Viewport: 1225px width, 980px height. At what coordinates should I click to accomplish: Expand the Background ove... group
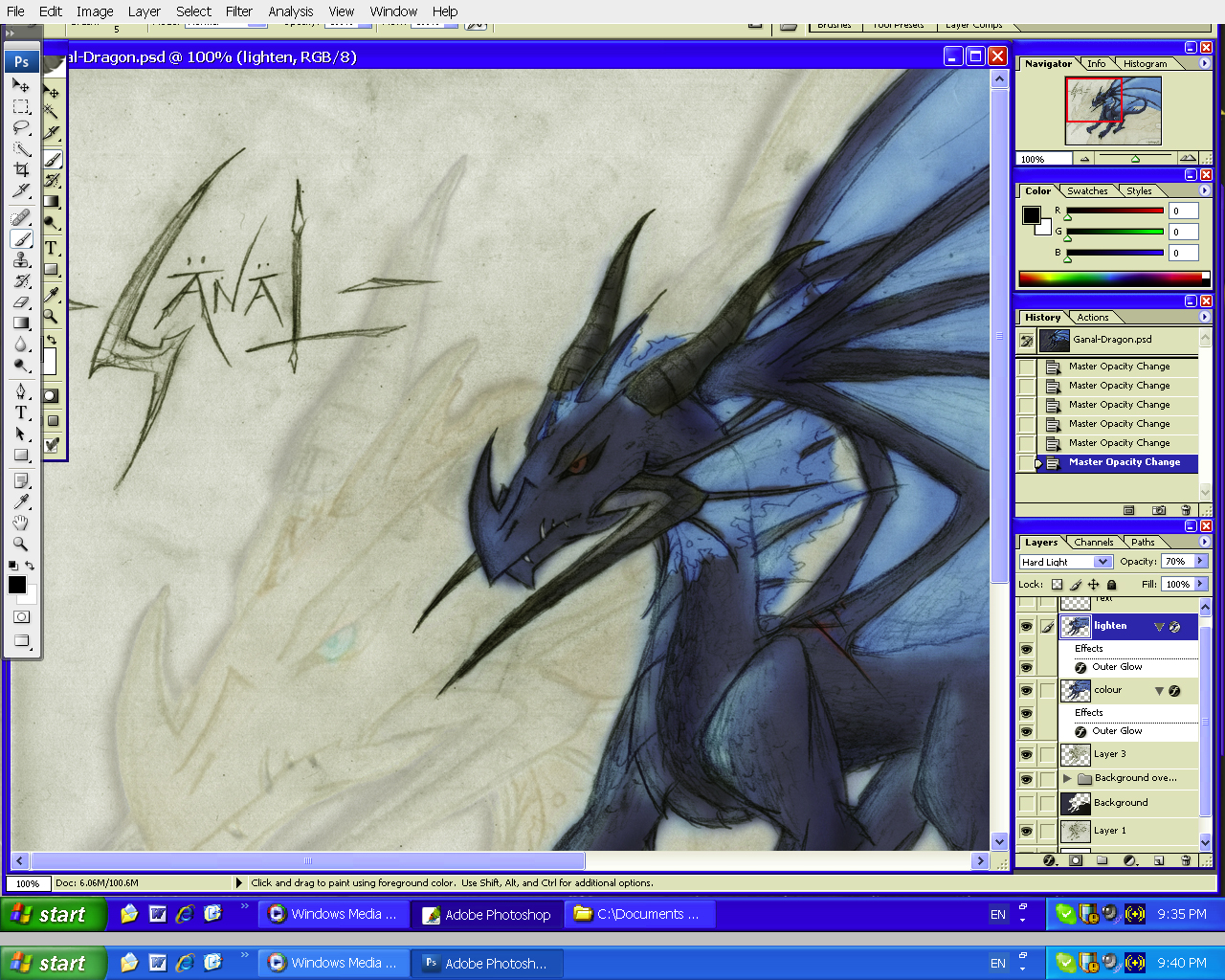tap(1067, 779)
